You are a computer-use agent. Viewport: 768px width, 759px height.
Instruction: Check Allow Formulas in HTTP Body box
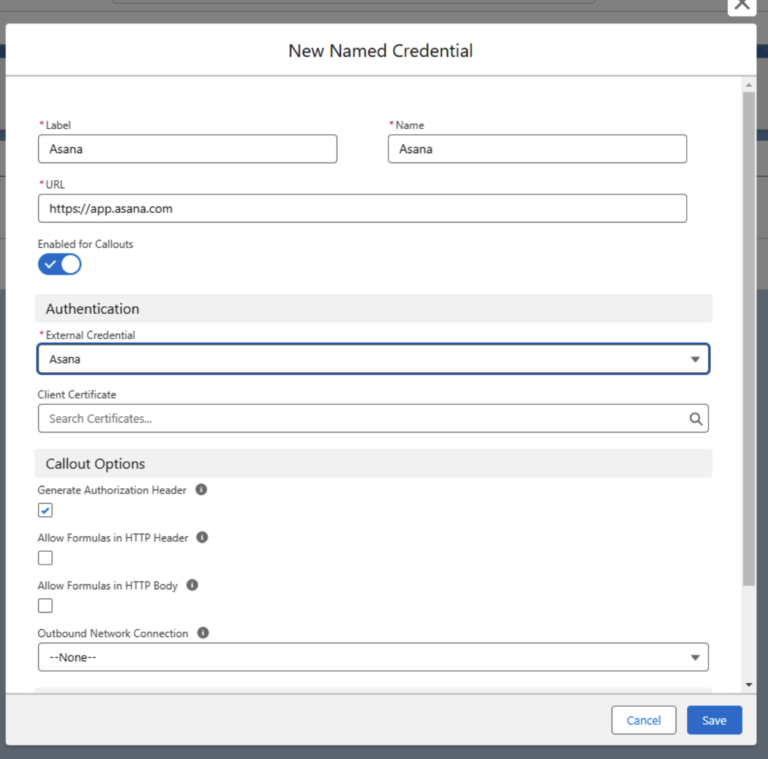coord(46,605)
